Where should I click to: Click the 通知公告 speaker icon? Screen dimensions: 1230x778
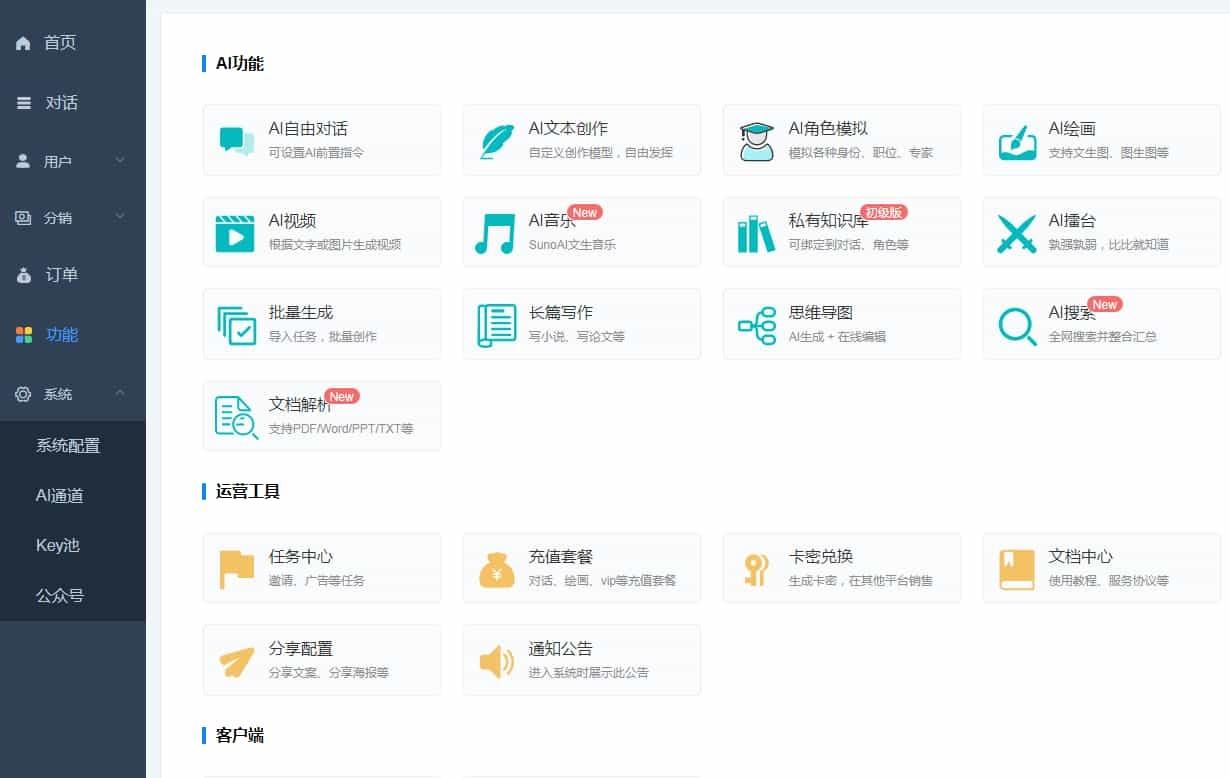pyautogui.click(x=497, y=661)
